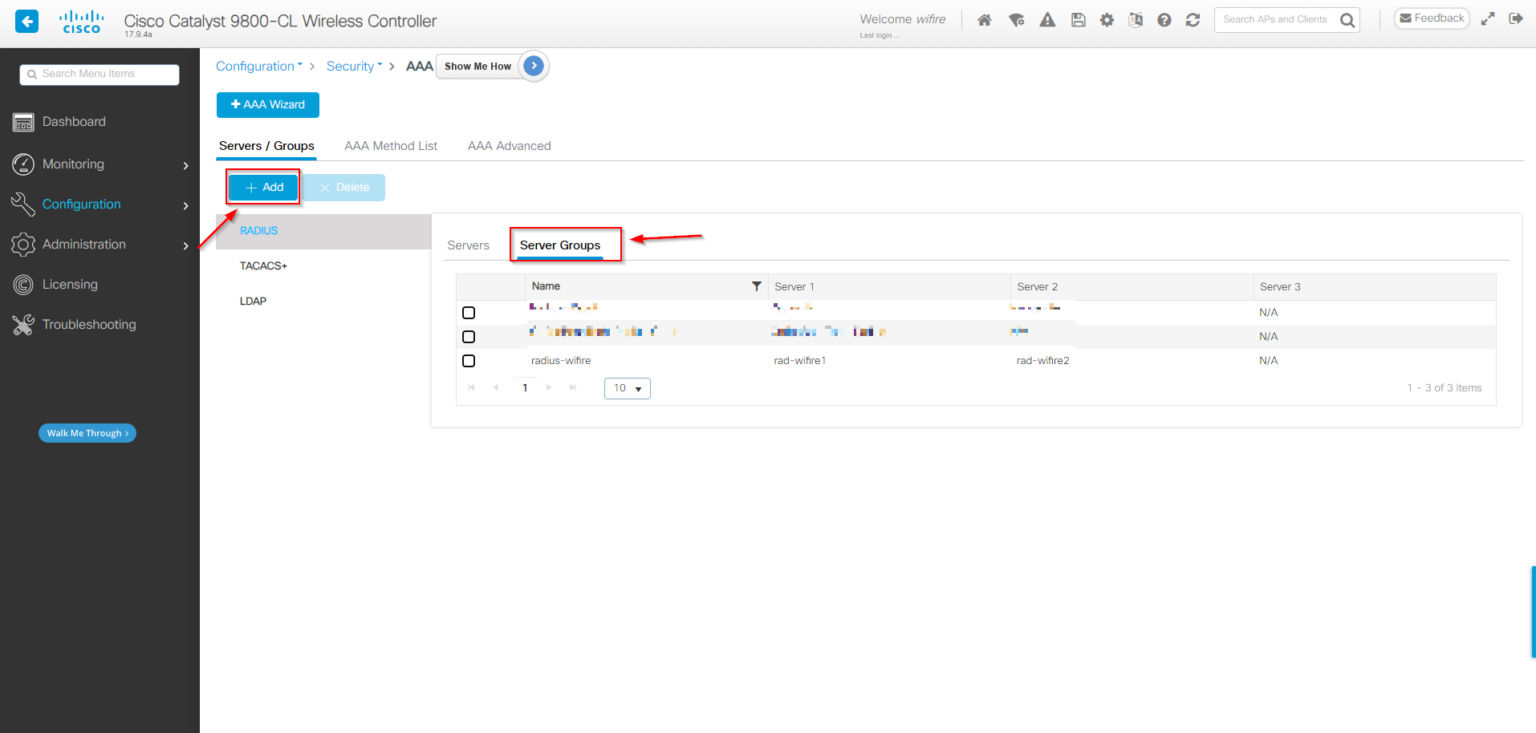Save configuration using the disk icon
The height and width of the screenshot is (733, 1536).
coord(1078,18)
